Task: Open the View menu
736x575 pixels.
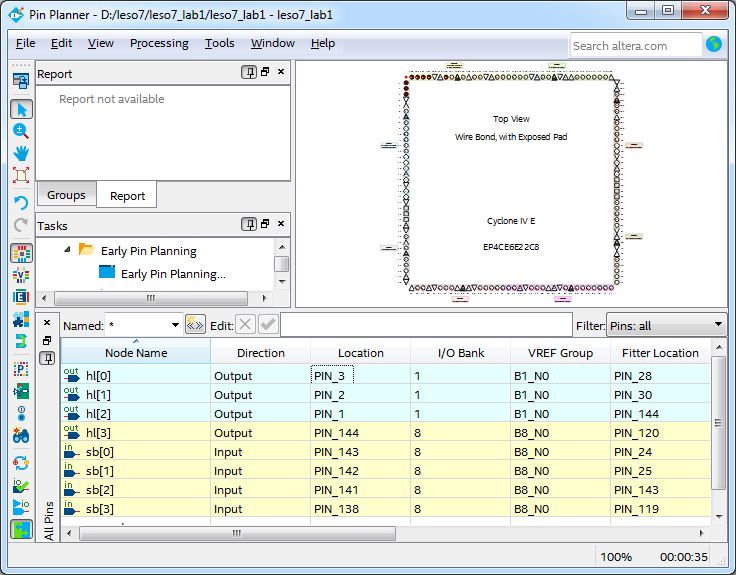Action: 100,43
